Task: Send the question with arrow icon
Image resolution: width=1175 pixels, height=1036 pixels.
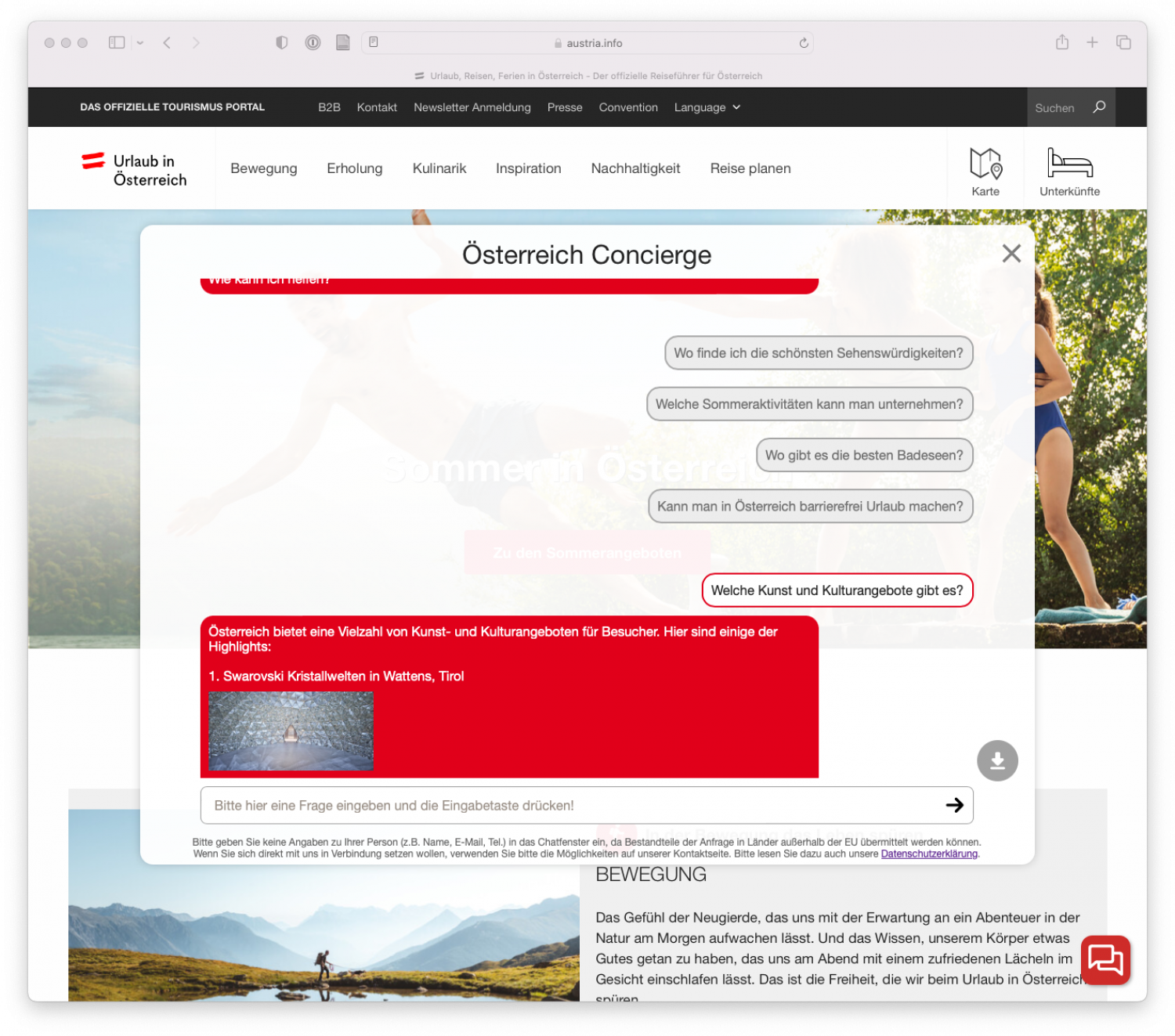Action: tap(955, 805)
